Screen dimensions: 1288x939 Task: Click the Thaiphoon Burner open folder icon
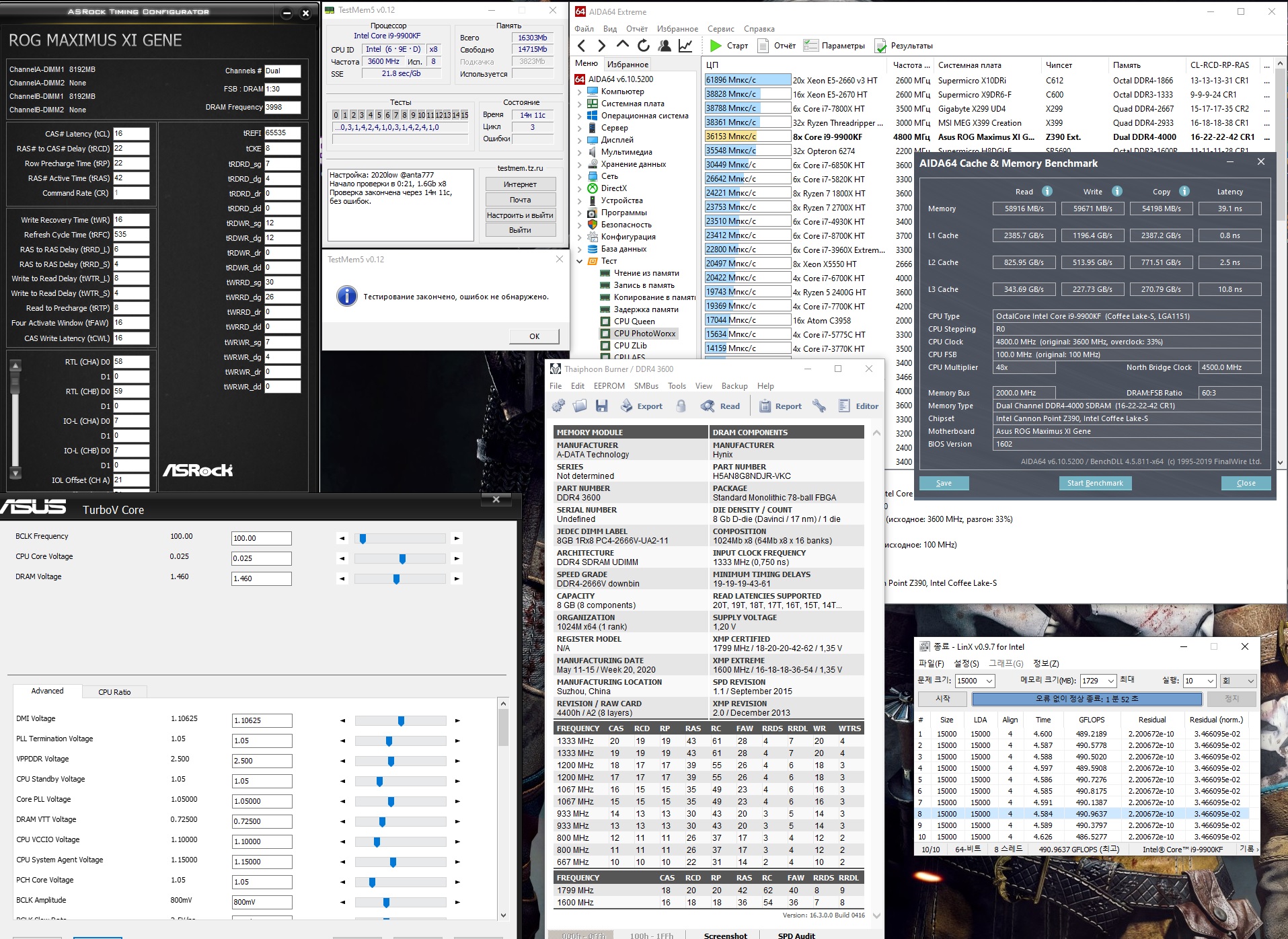(580, 406)
